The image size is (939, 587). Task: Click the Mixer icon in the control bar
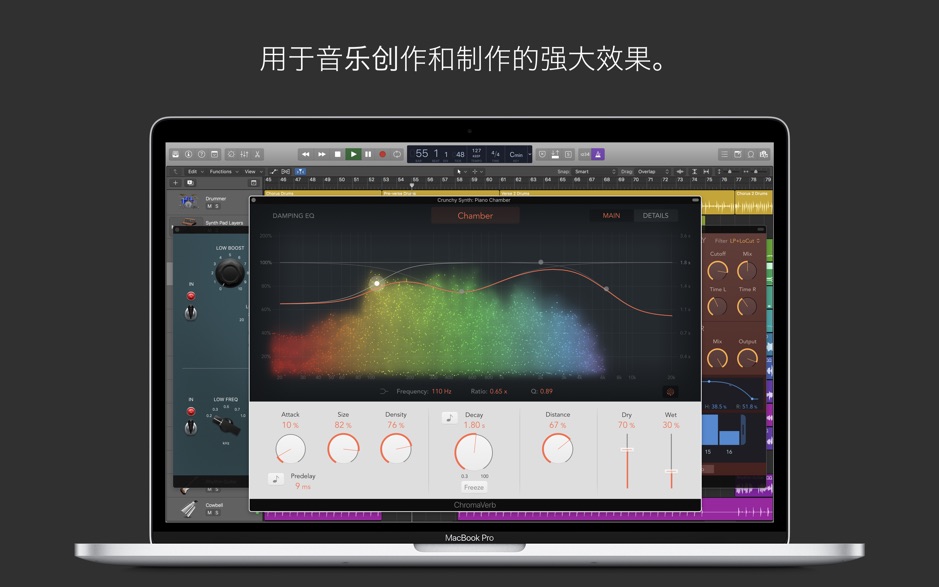coord(245,155)
